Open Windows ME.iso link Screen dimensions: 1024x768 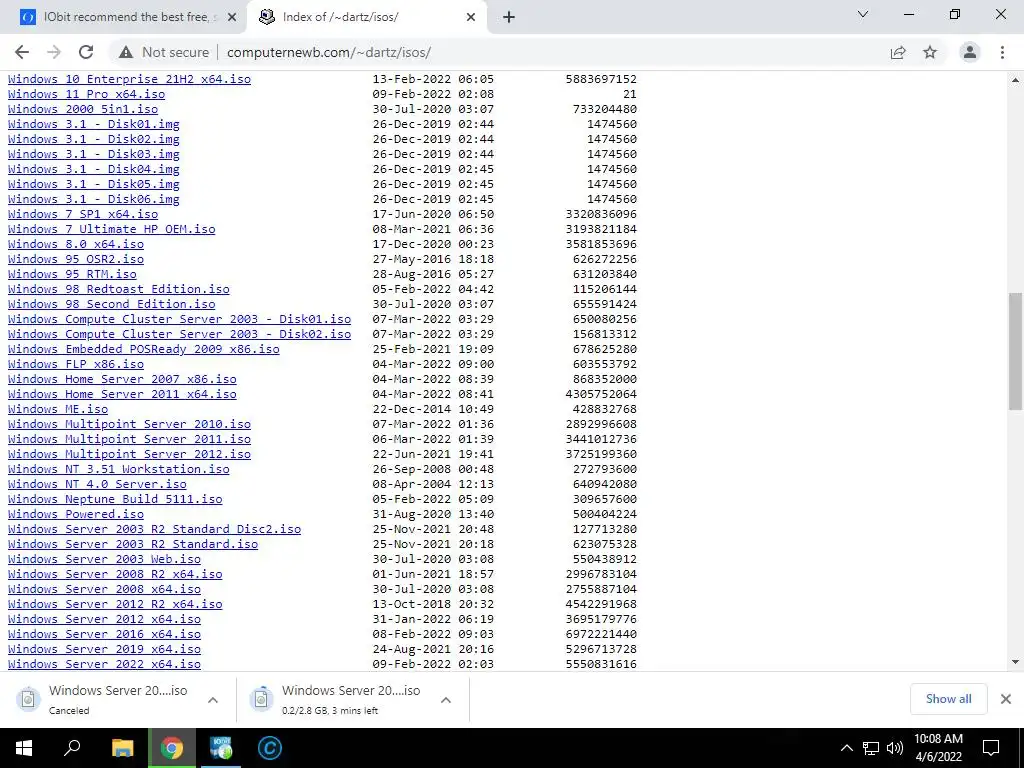click(x=58, y=409)
